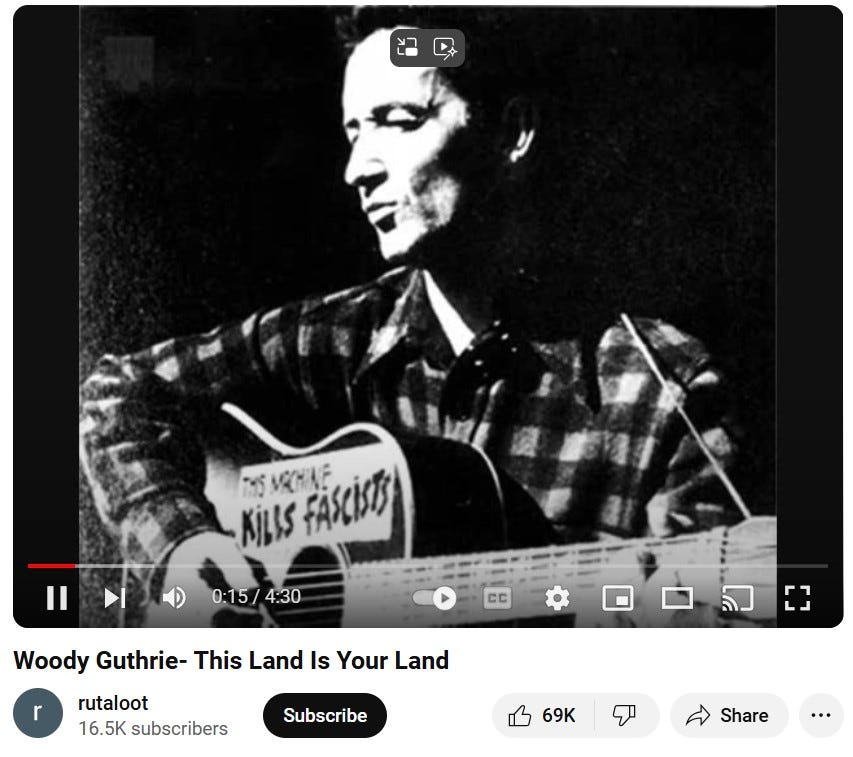Open the more actions ellipsis menu
Screen dimensions: 853x757
click(x=821, y=715)
